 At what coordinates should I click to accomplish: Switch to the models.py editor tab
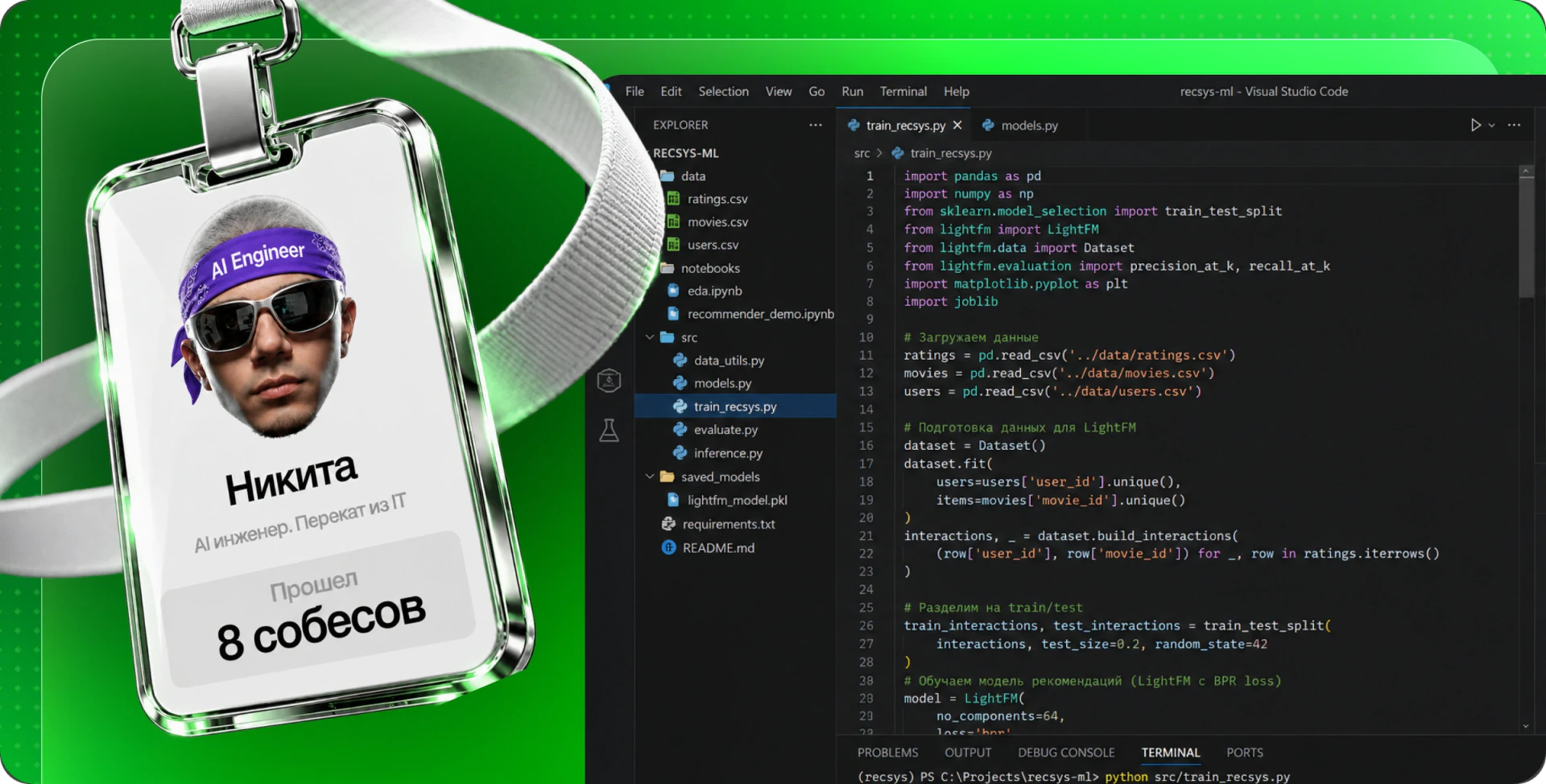coord(1019,126)
